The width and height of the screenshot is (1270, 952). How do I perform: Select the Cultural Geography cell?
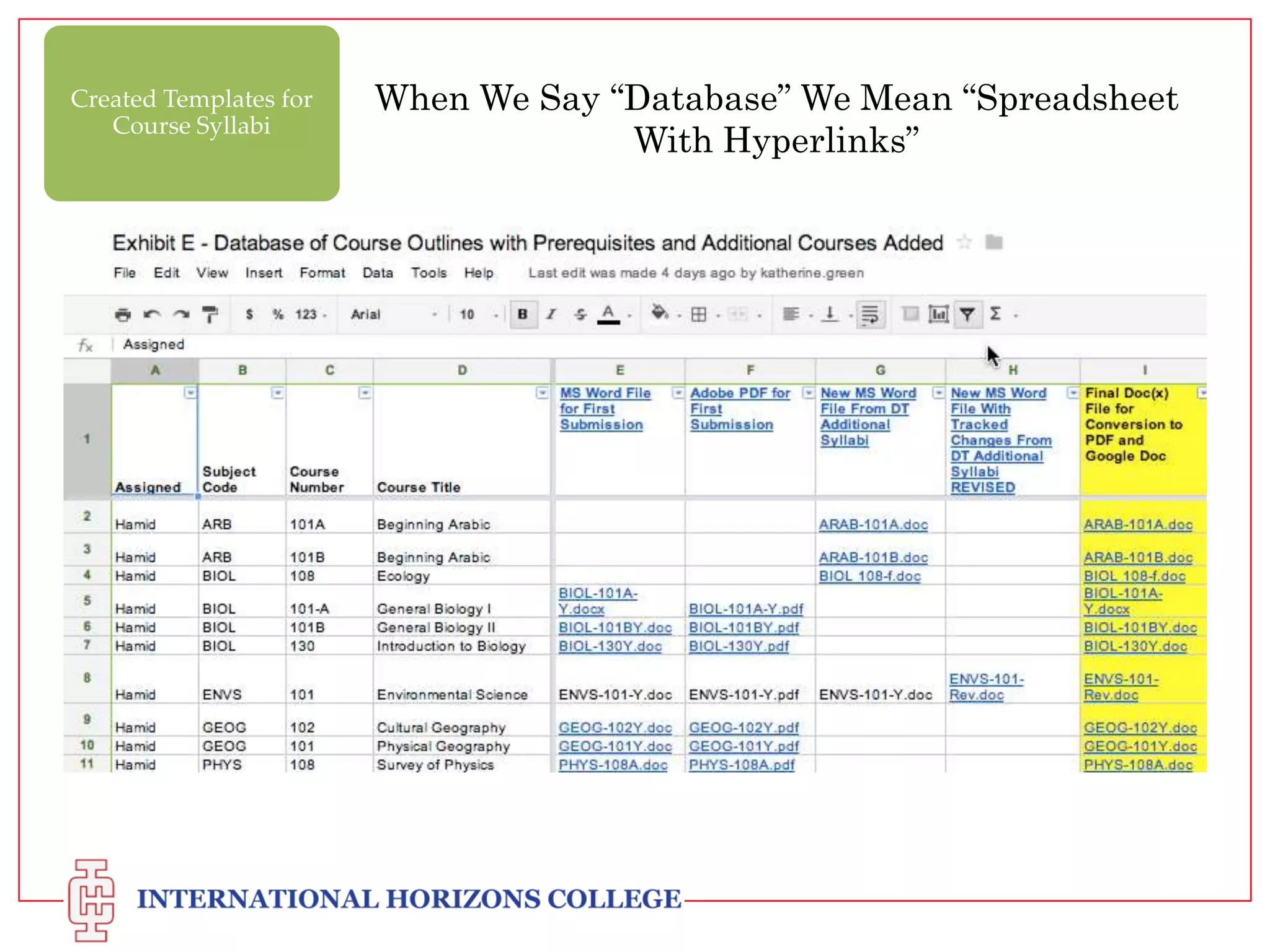[x=462, y=720]
